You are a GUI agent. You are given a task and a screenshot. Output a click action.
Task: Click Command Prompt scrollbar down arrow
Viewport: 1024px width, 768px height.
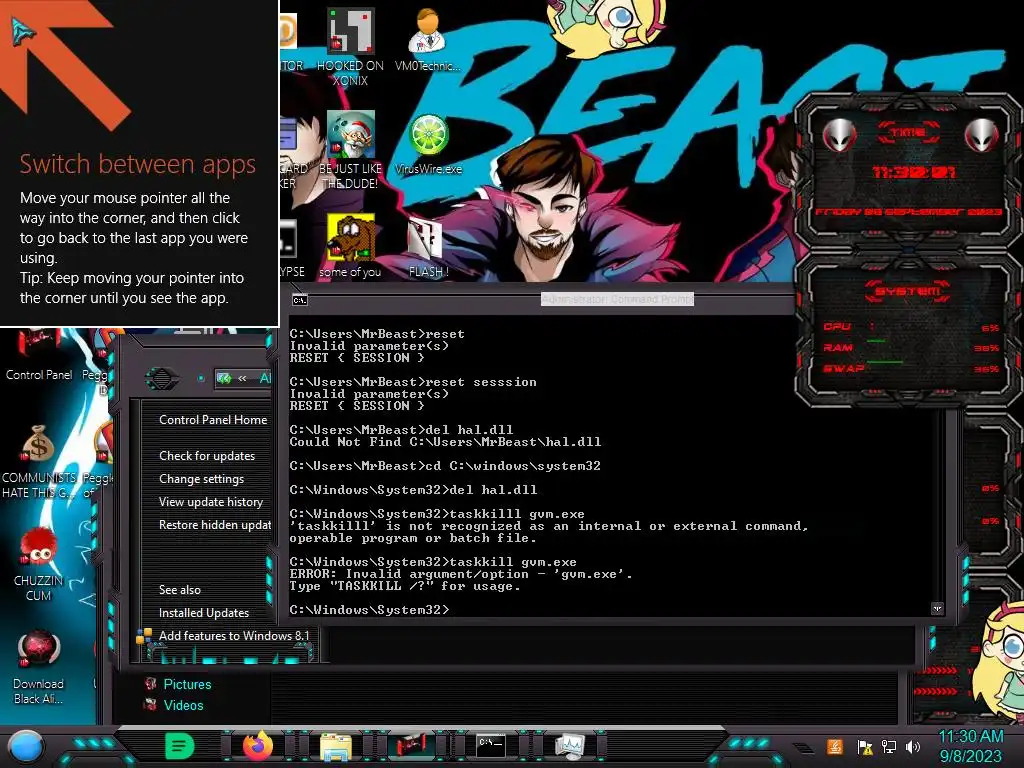(x=937, y=609)
